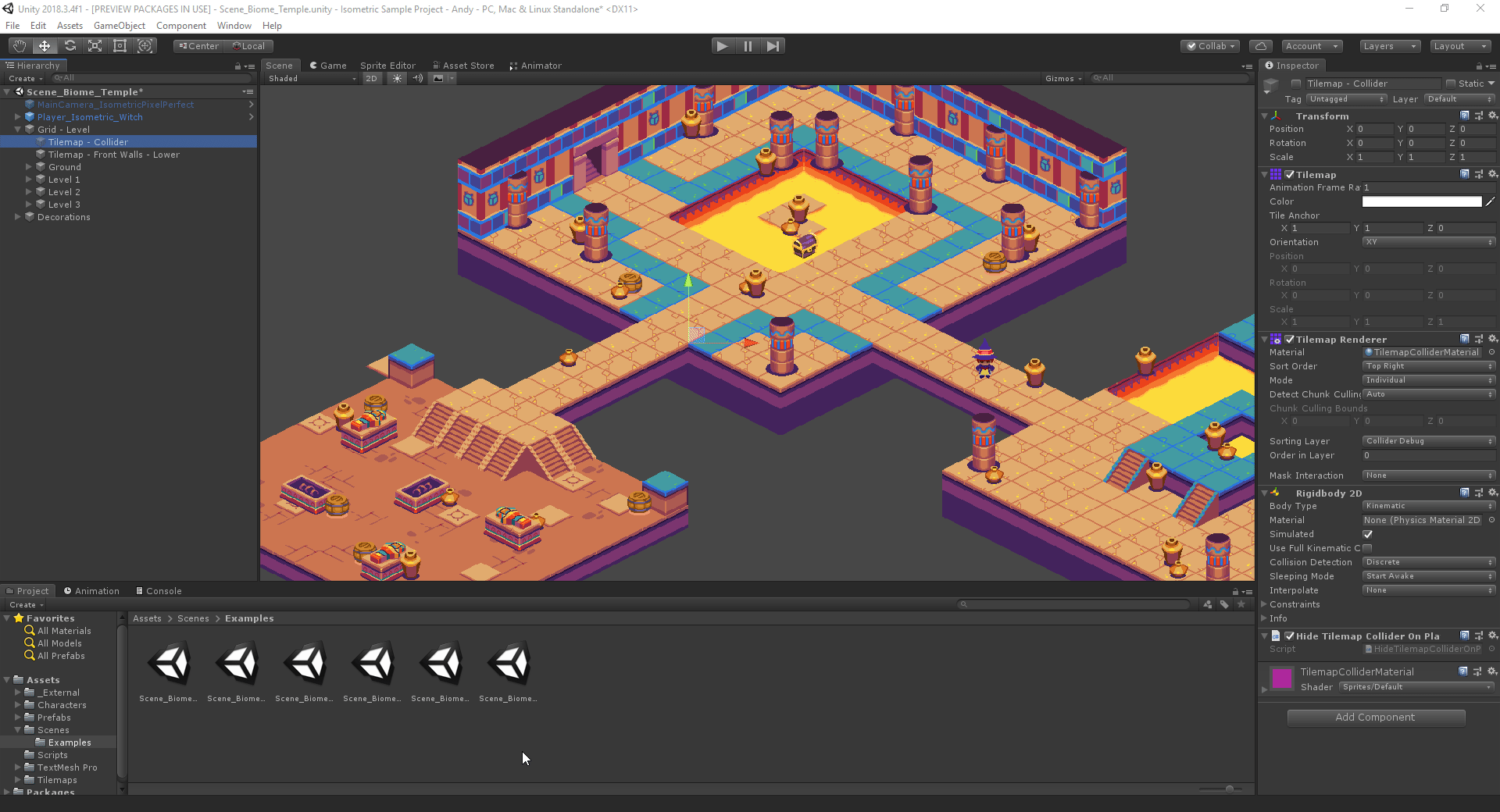Click the Unity cloud services icon

1260,45
